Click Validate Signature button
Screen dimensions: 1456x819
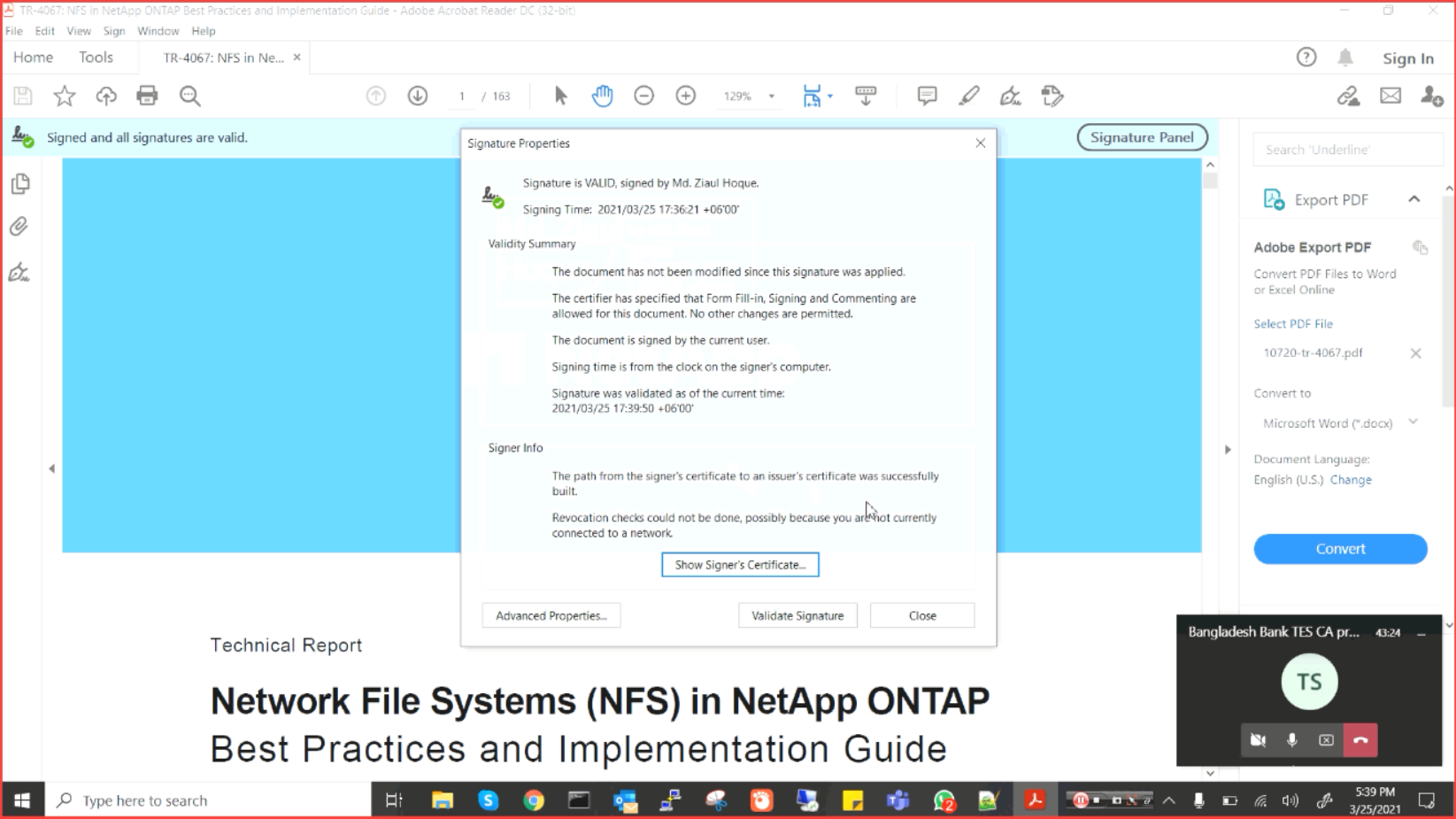pos(797,615)
